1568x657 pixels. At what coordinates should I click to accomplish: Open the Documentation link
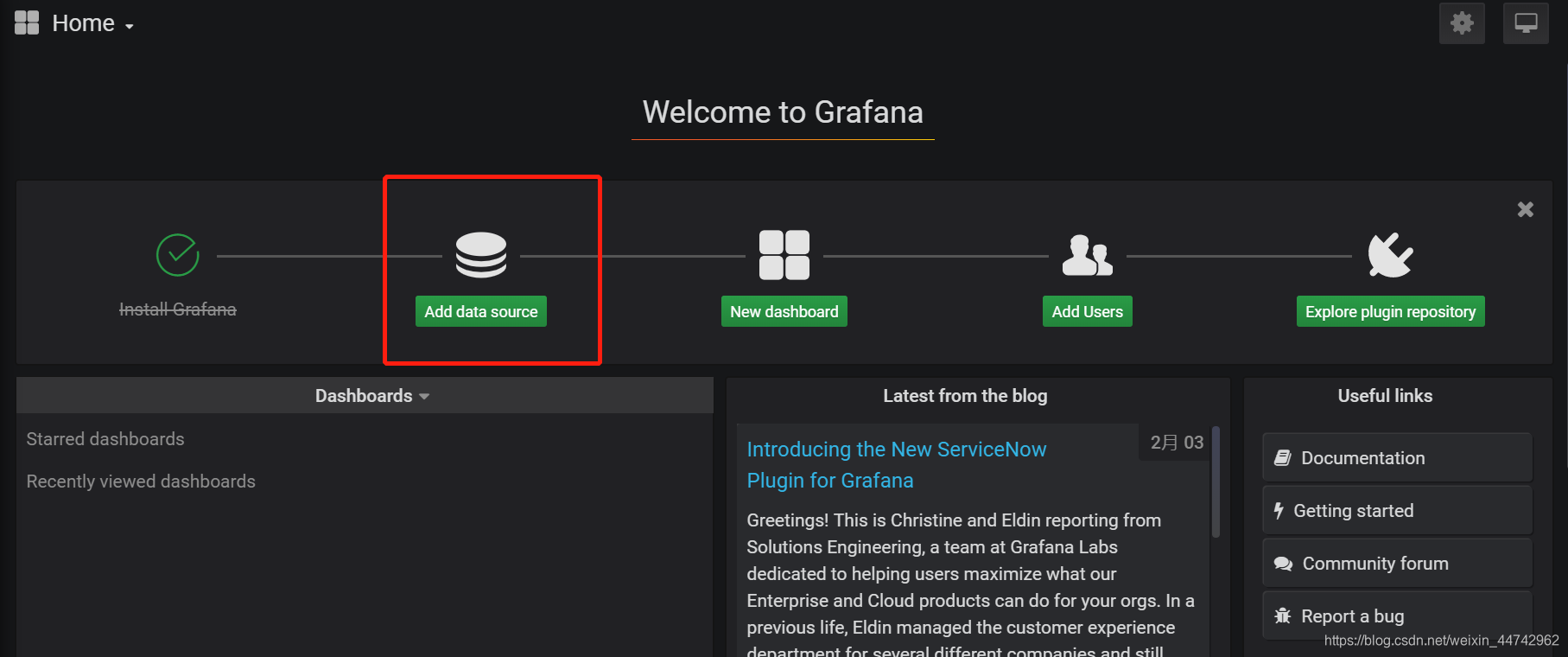coord(1397,458)
